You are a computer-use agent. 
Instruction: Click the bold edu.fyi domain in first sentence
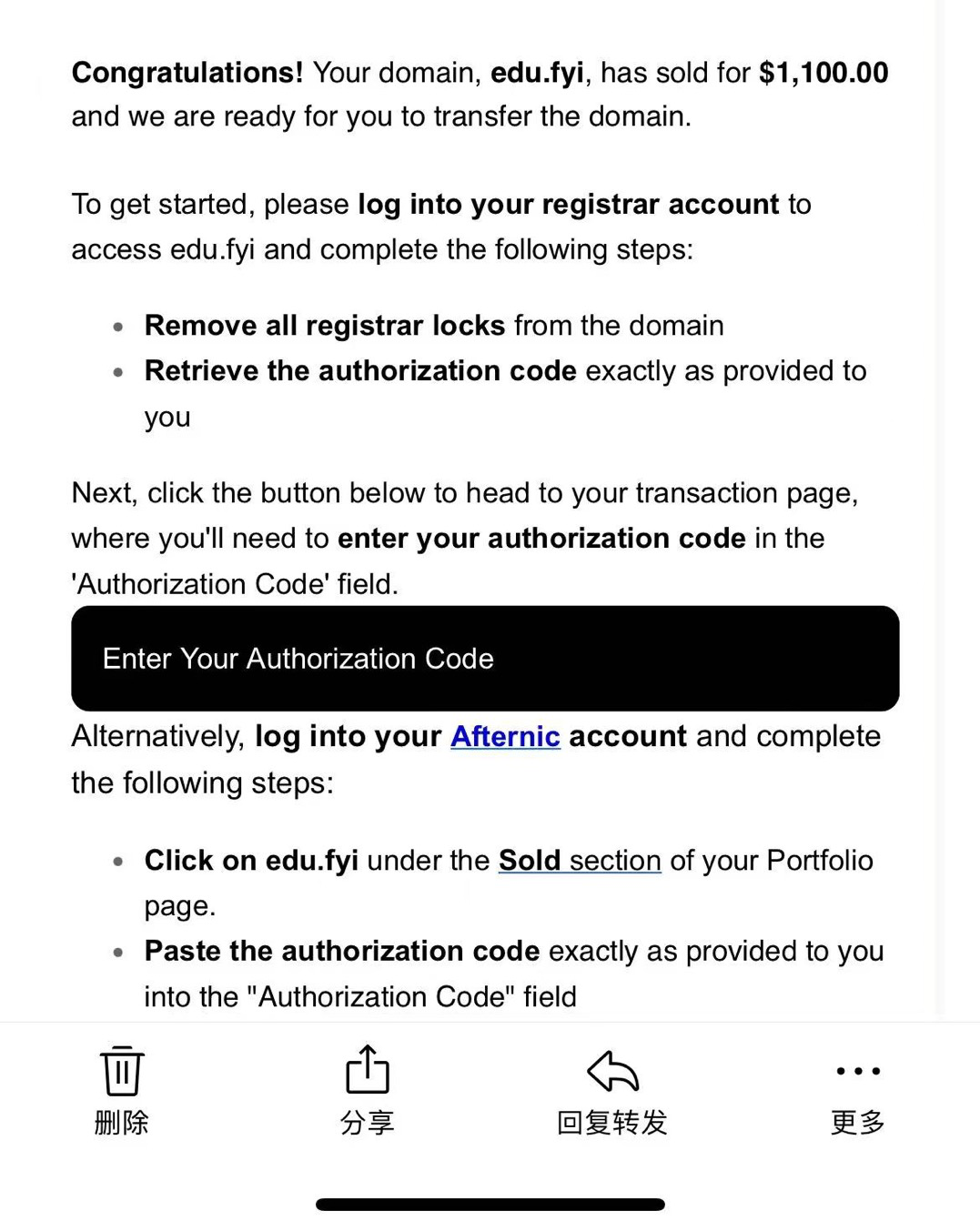click(x=537, y=73)
